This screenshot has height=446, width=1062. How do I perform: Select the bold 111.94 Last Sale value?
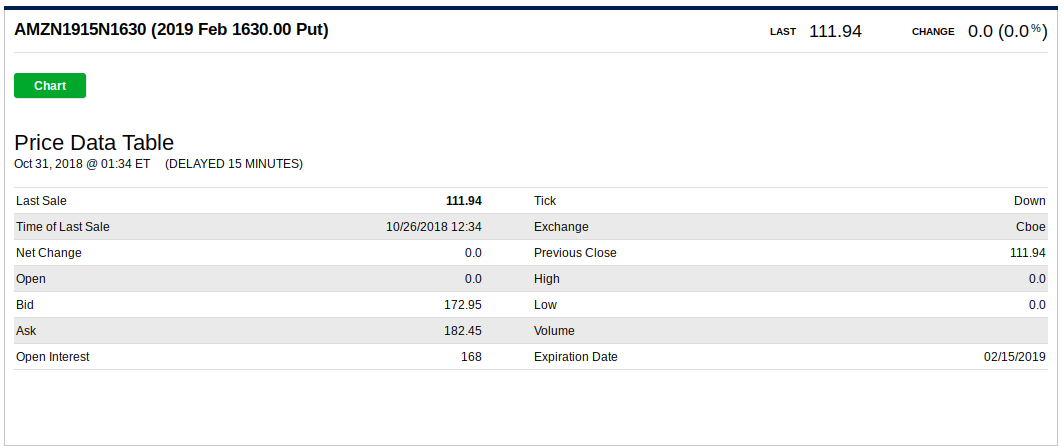(x=463, y=201)
